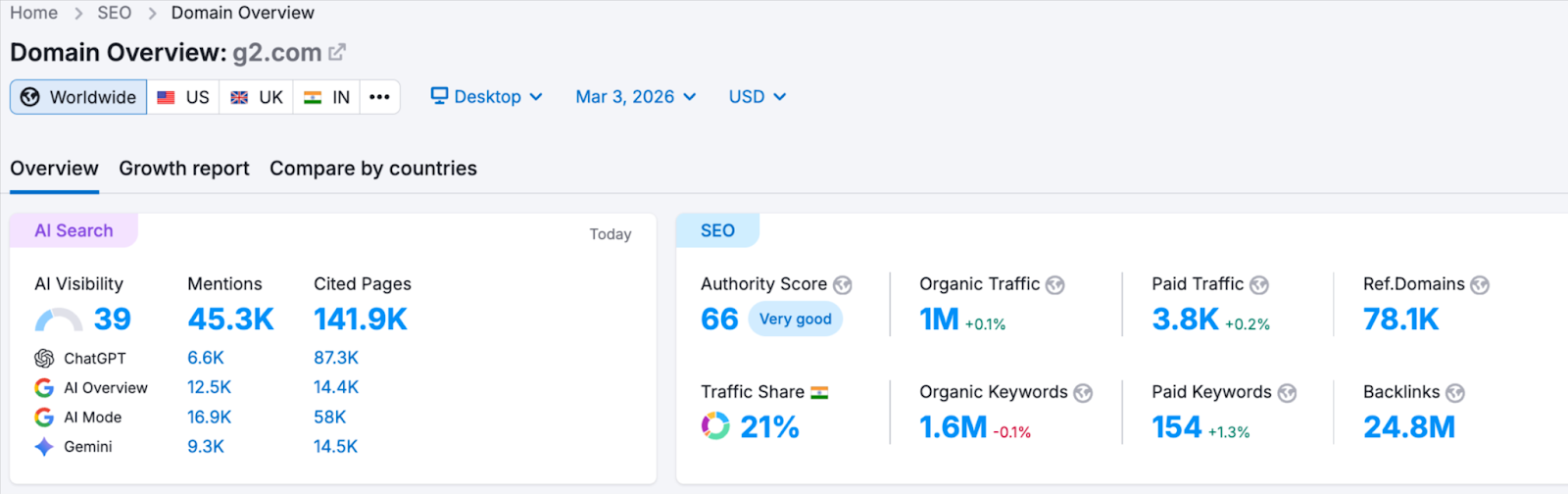Switch to the Growth report tab

coord(184,169)
